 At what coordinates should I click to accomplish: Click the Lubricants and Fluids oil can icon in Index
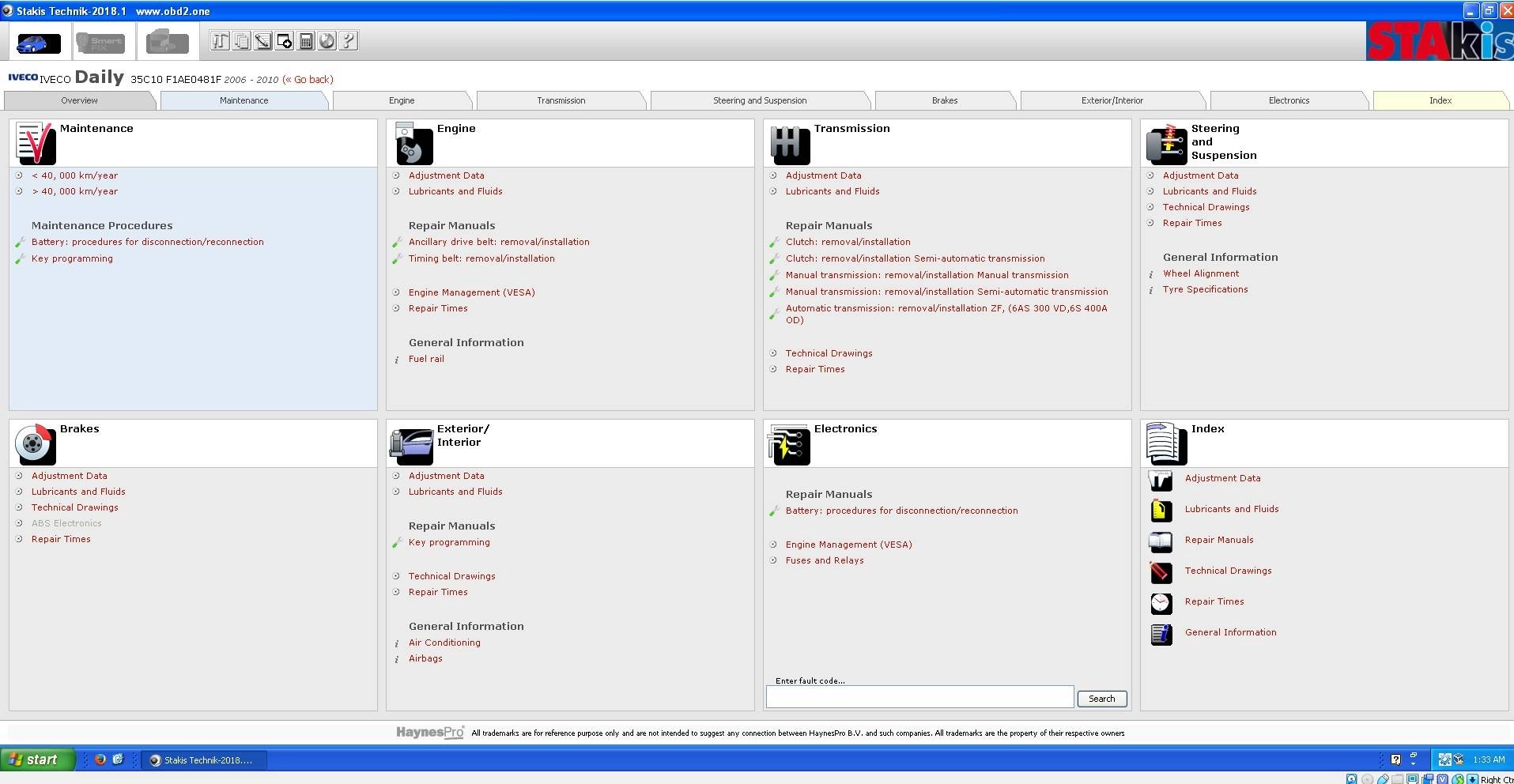pos(1161,511)
